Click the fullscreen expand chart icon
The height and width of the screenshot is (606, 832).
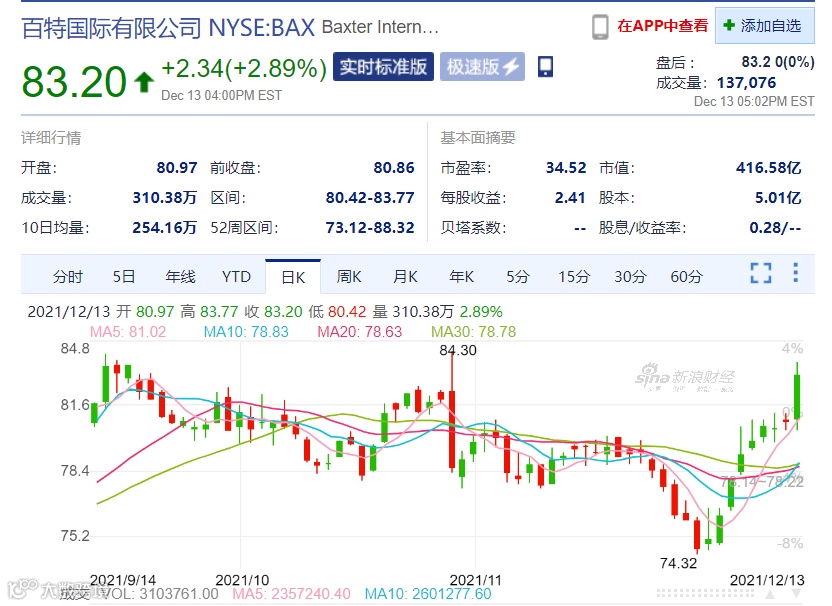click(x=761, y=273)
